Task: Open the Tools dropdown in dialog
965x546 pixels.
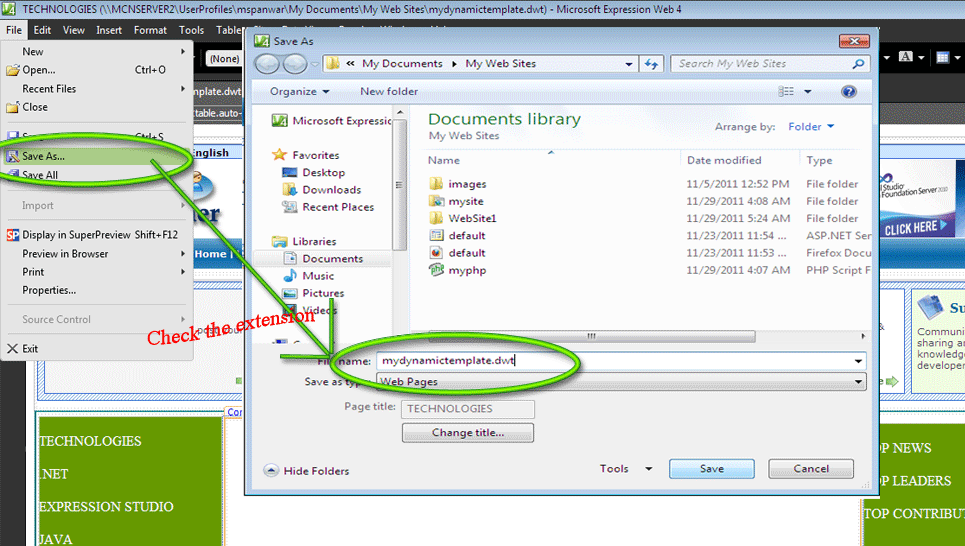Action: click(625, 468)
